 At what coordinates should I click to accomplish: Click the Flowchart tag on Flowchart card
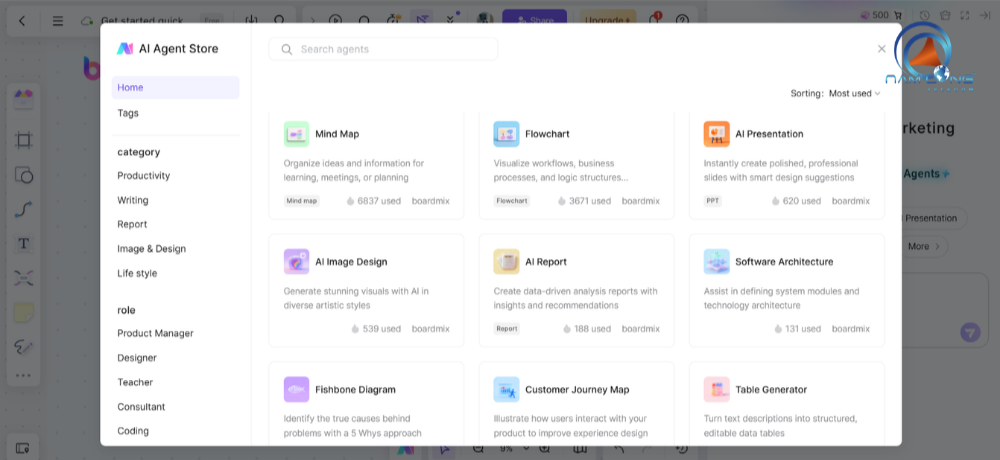(512, 201)
